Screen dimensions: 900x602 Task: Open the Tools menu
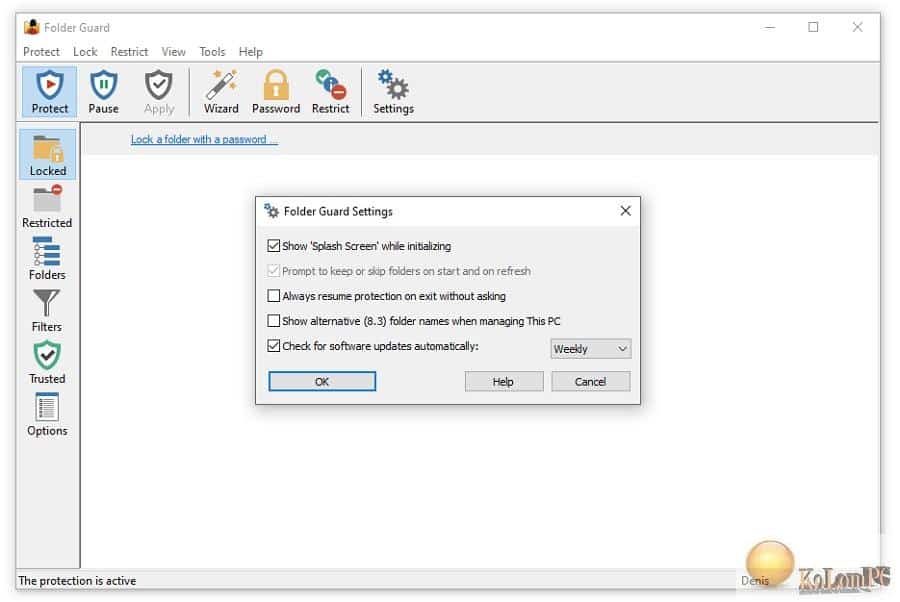click(x=212, y=52)
